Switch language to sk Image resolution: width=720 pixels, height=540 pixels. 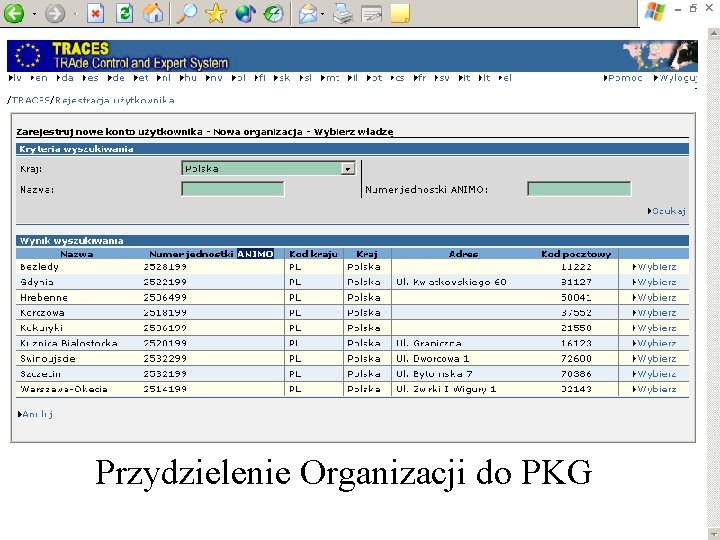282,78
